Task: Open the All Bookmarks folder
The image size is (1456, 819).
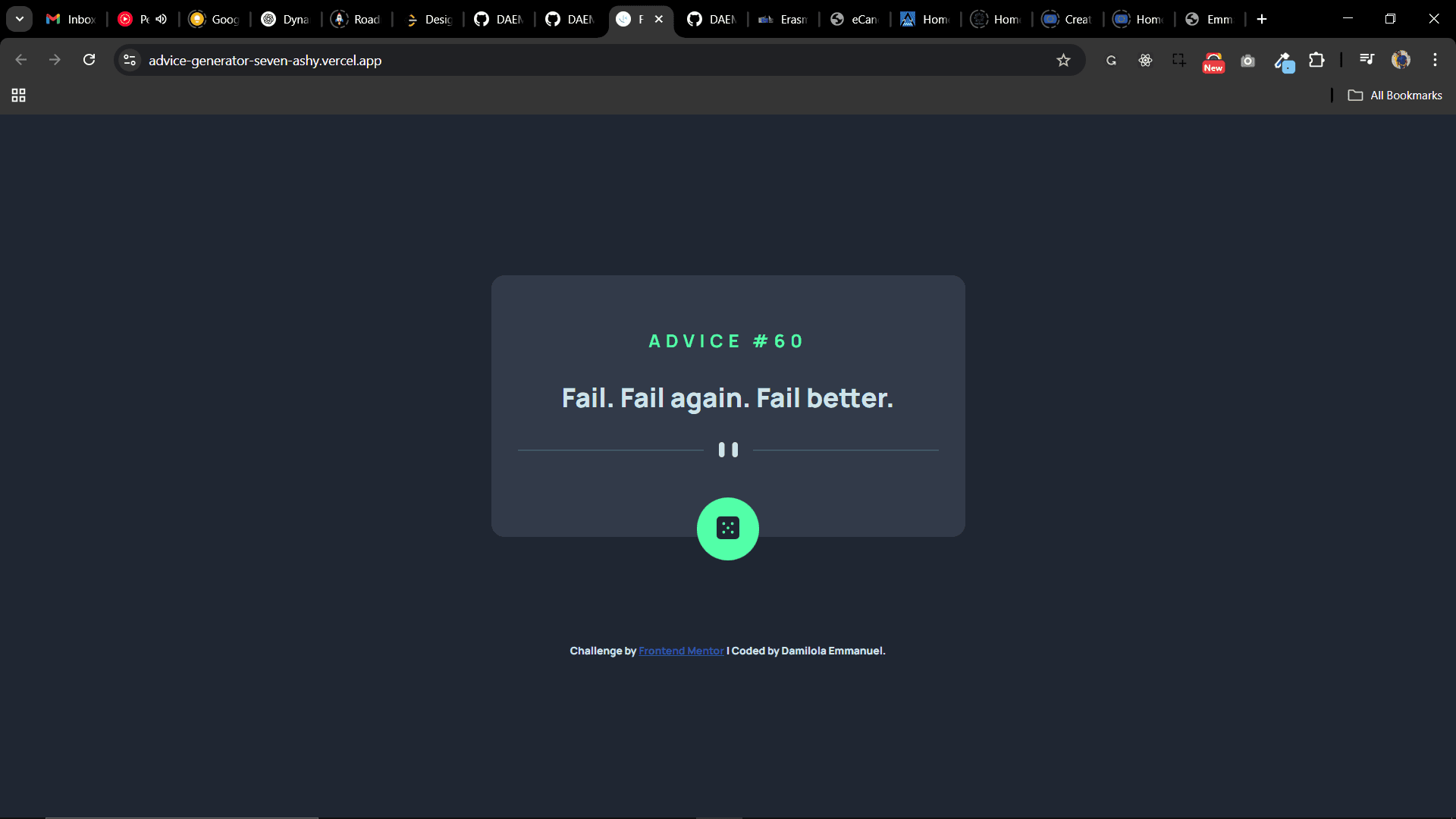Action: (x=1395, y=96)
